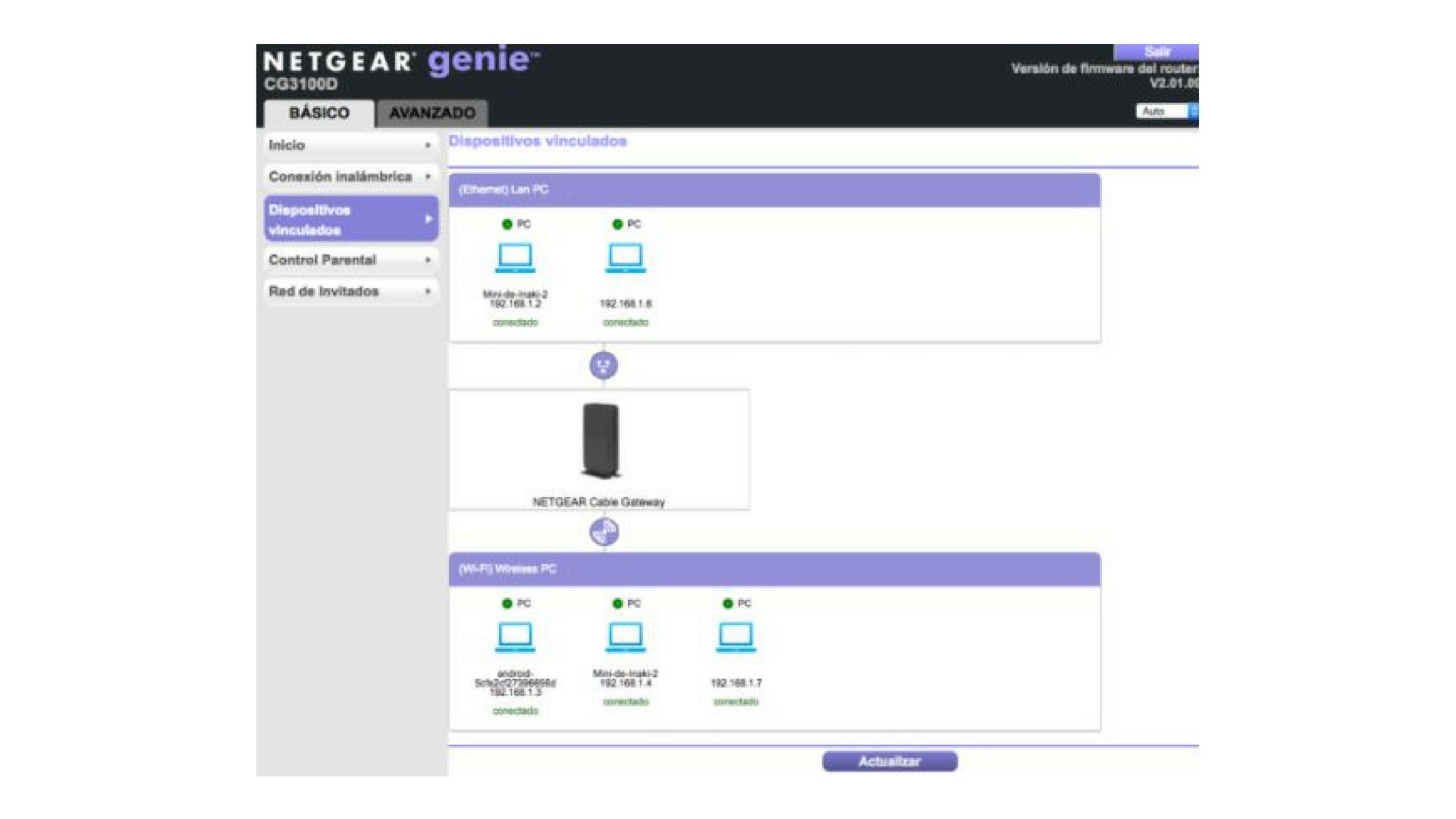The image size is (1456, 819).
Task: Click the Wi-Fi signal circle icon
Action: coord(604,532)
